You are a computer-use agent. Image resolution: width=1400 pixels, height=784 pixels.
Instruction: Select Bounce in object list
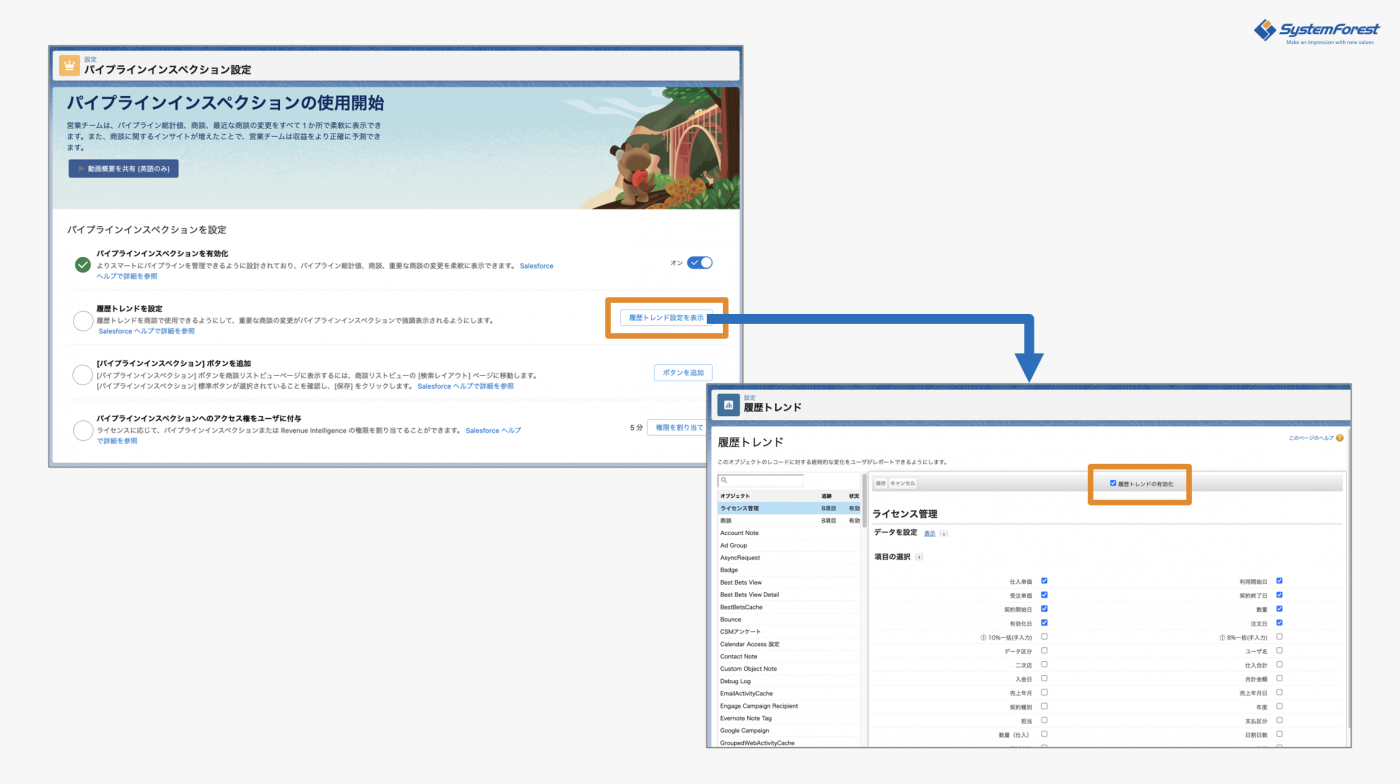789,619
